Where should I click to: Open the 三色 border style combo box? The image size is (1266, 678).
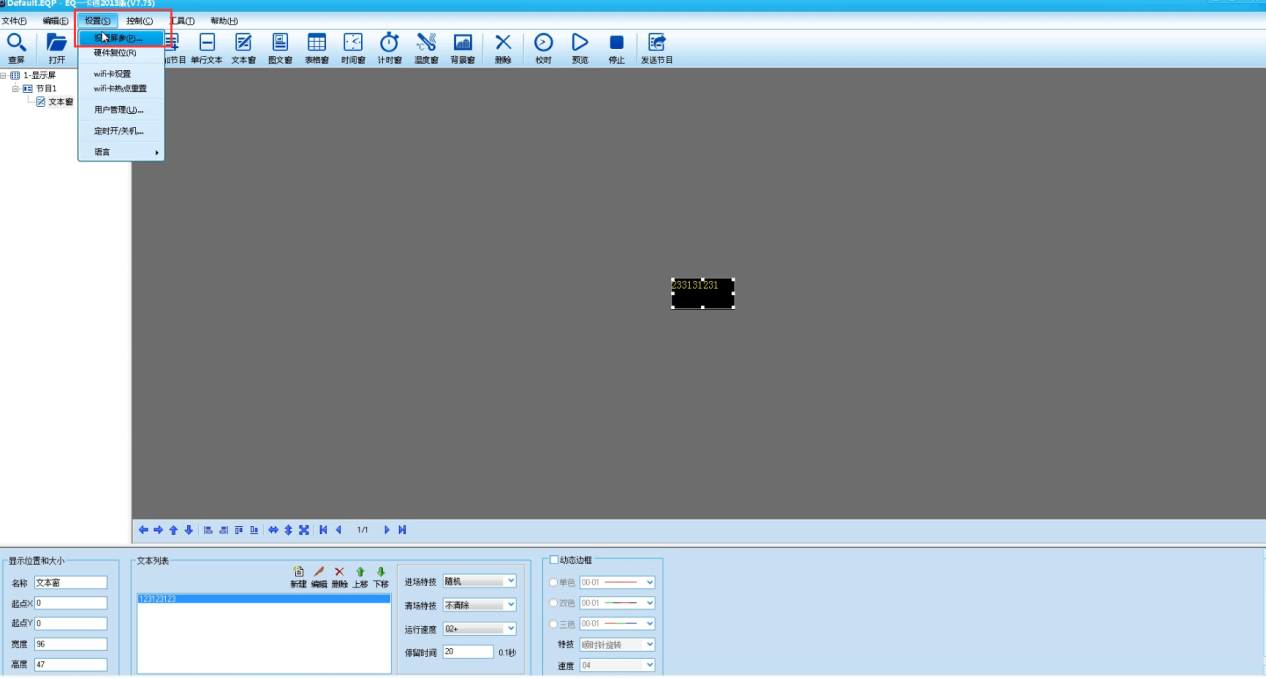coord(617,624)
